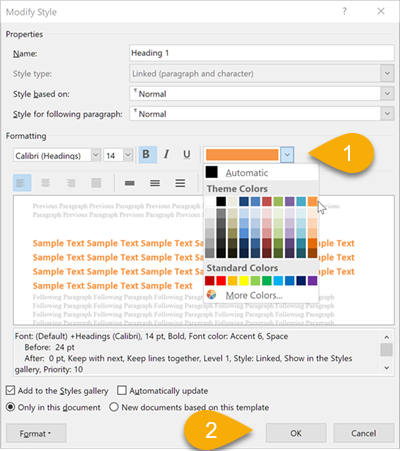
Task: Pick black theme color in top row
Action: pyautogui.click(x=221, y=201)
